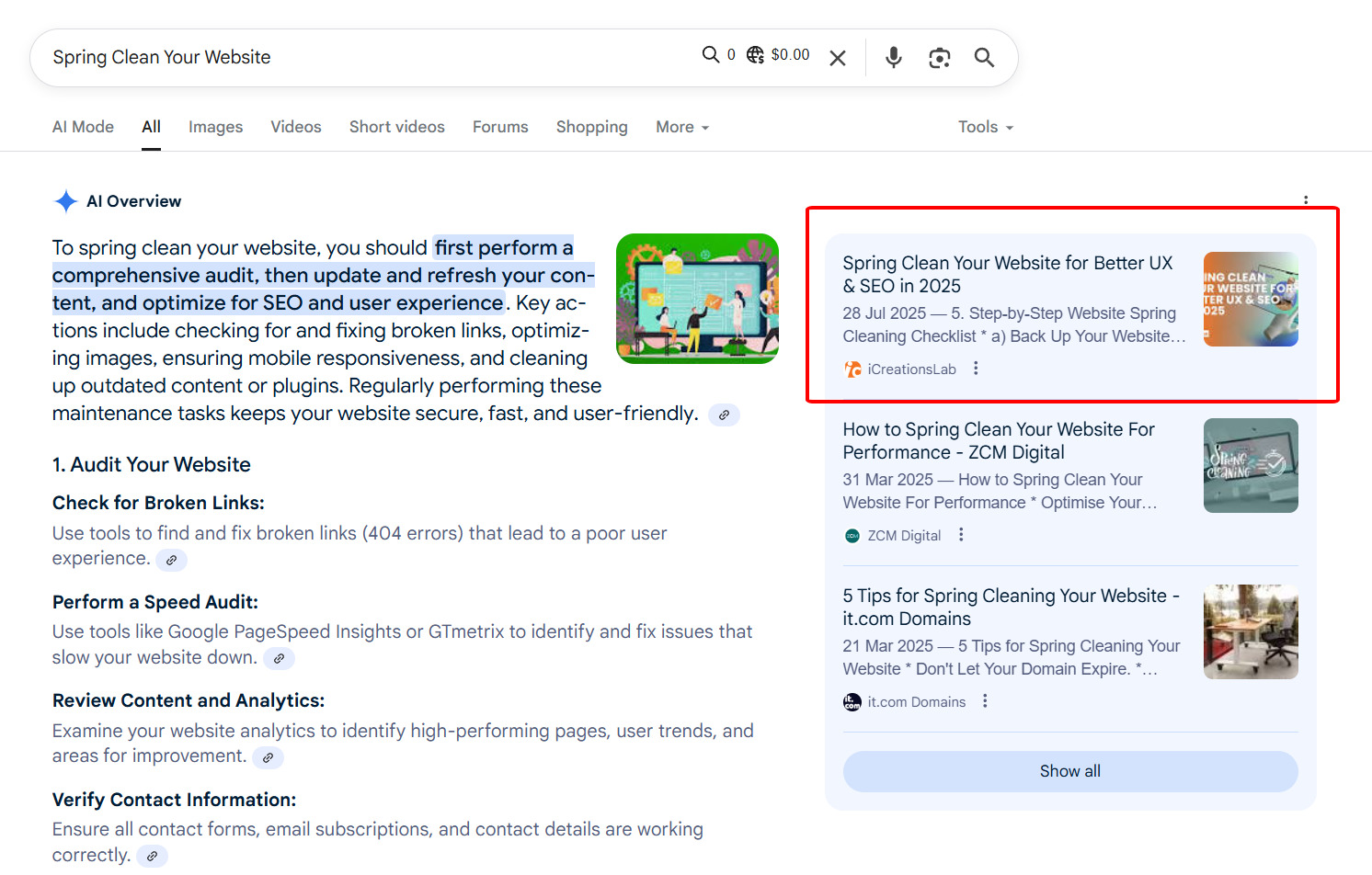This screenshot has width=1372, height=875.
Task: Open "How to Spring Clean Your Website" ZCM link
Action: [x=998, y=440]
